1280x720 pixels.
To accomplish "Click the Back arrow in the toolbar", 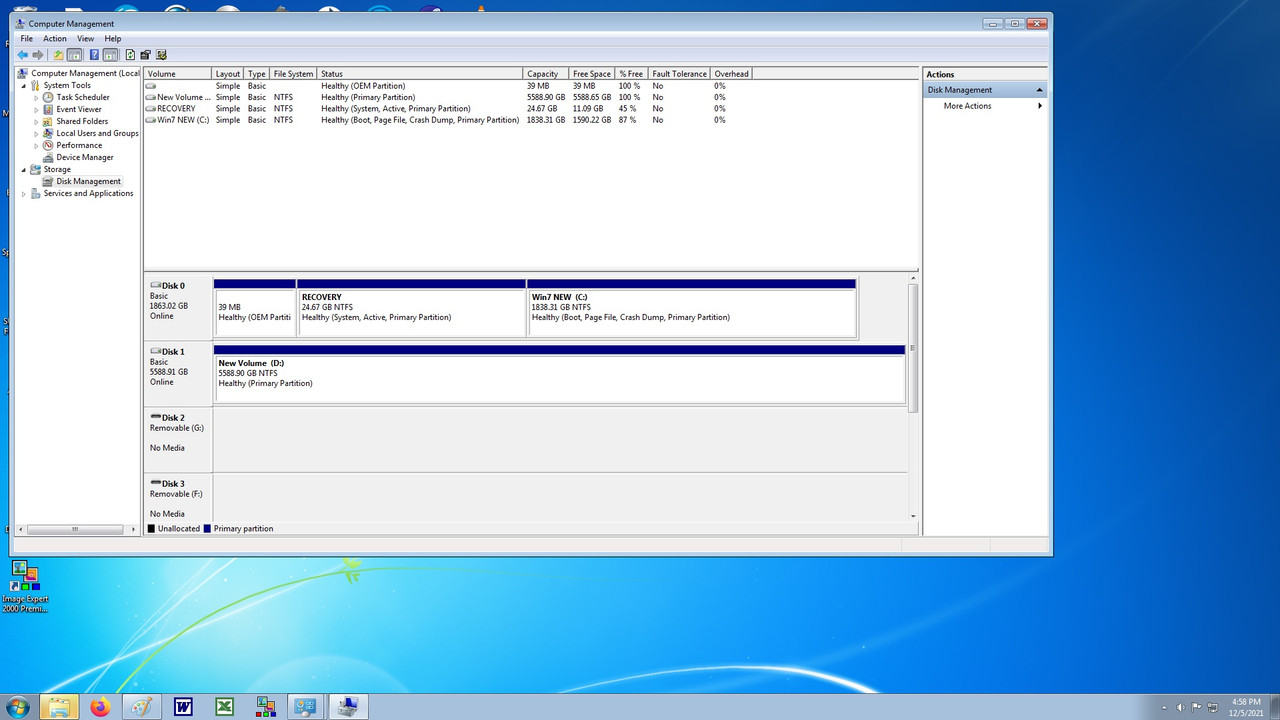I will pos(22,55).
